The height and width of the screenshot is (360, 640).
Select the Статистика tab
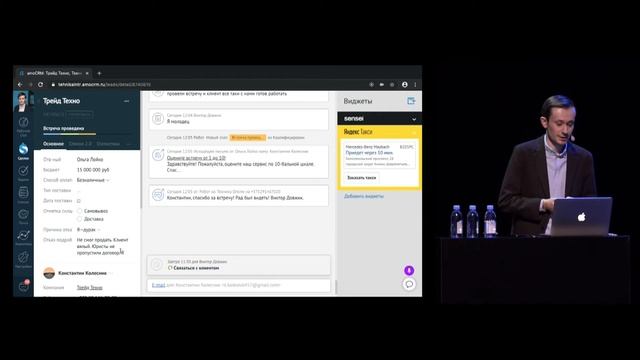(x=108, y=144)
